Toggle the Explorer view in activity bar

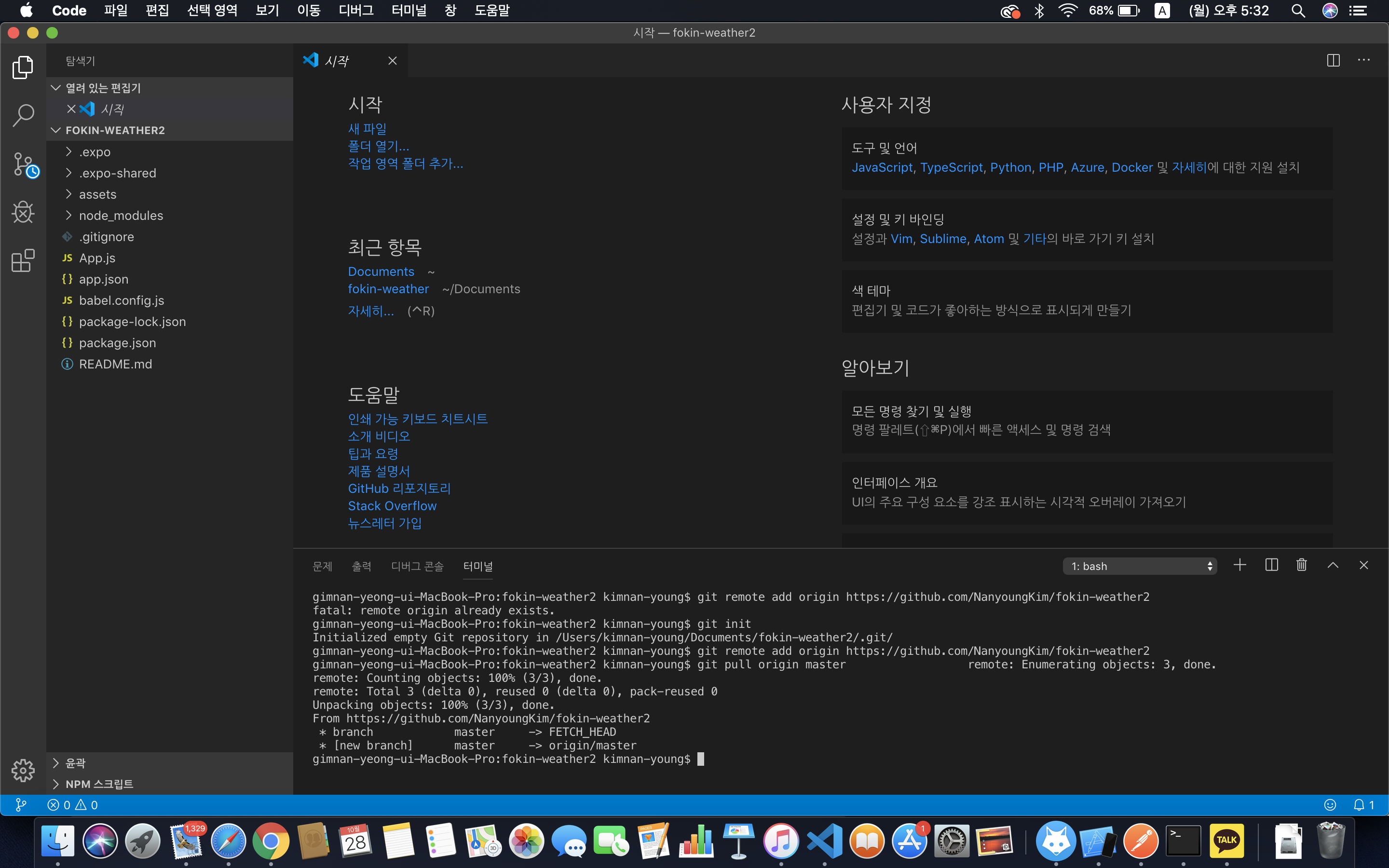click(23, 67)
